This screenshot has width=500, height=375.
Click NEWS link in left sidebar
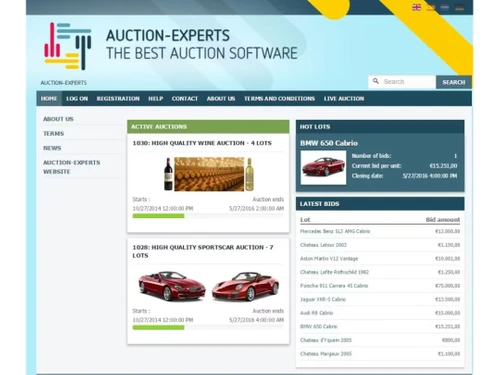(52, 148)
